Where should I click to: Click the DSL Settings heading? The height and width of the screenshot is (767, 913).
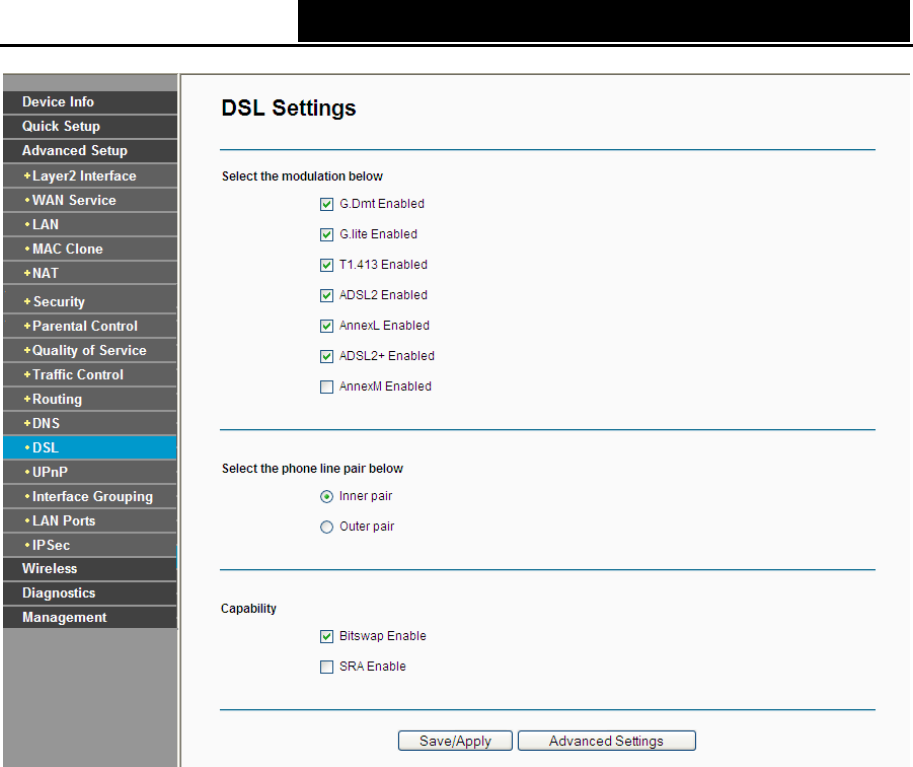(x=289, y=108)
